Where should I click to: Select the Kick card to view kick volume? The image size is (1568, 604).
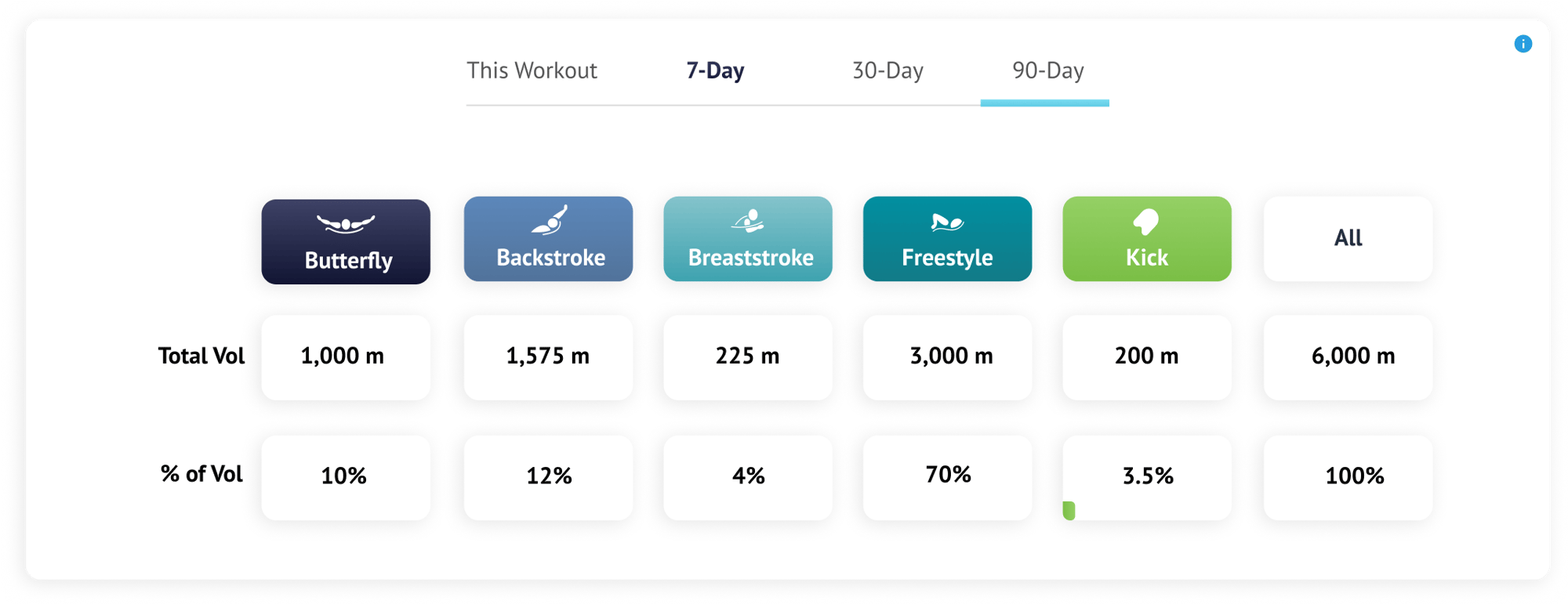click(1145, 239)
